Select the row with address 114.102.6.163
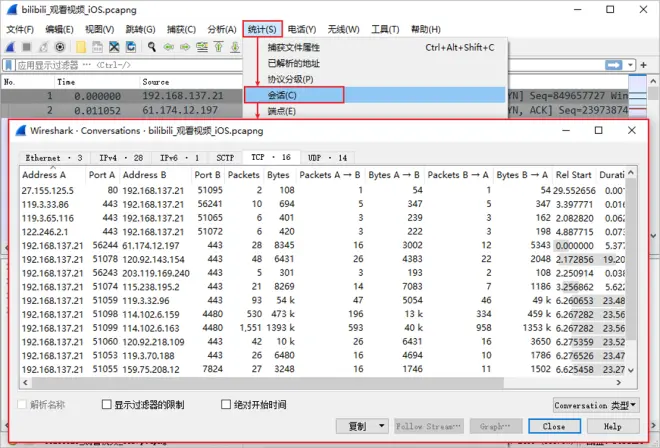Viewport: 660px width, 448px height. coord(322,328)
